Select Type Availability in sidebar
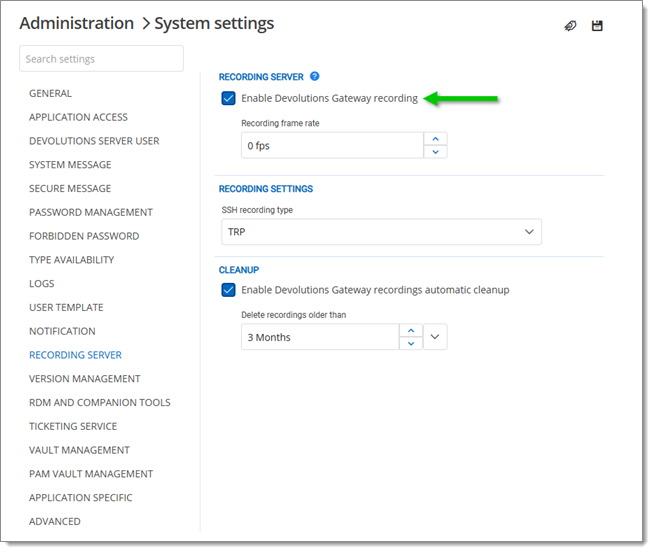This screenshot has width=653, height=552. coord(72,260)
